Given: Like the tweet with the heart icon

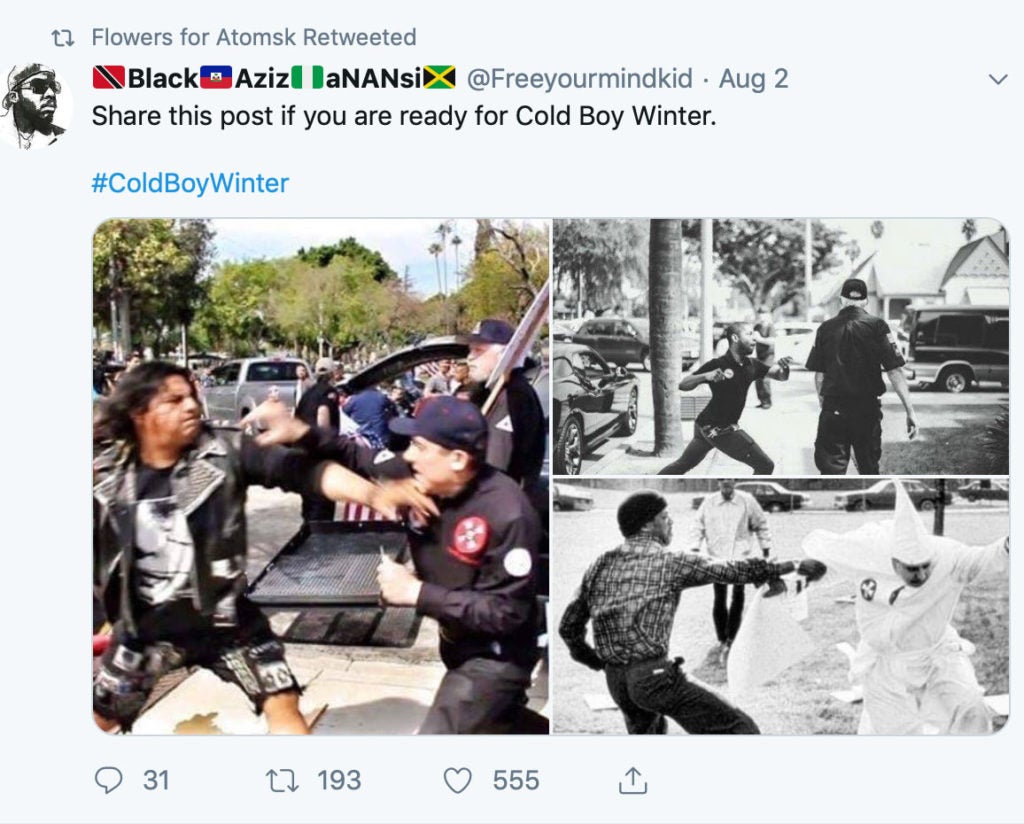Looking at the screenshot, I should pyautogui.click(x=457, y=780).
